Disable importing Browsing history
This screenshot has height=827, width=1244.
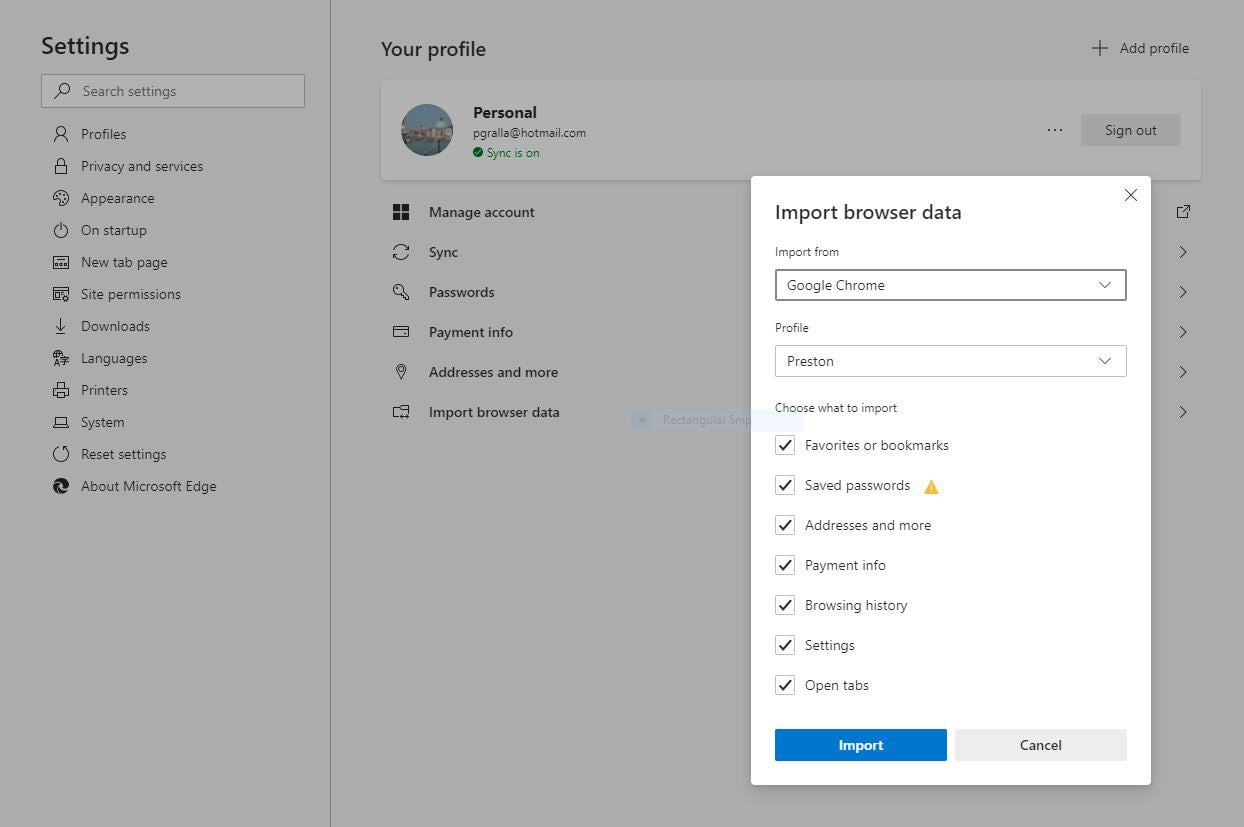click(785, 605)
